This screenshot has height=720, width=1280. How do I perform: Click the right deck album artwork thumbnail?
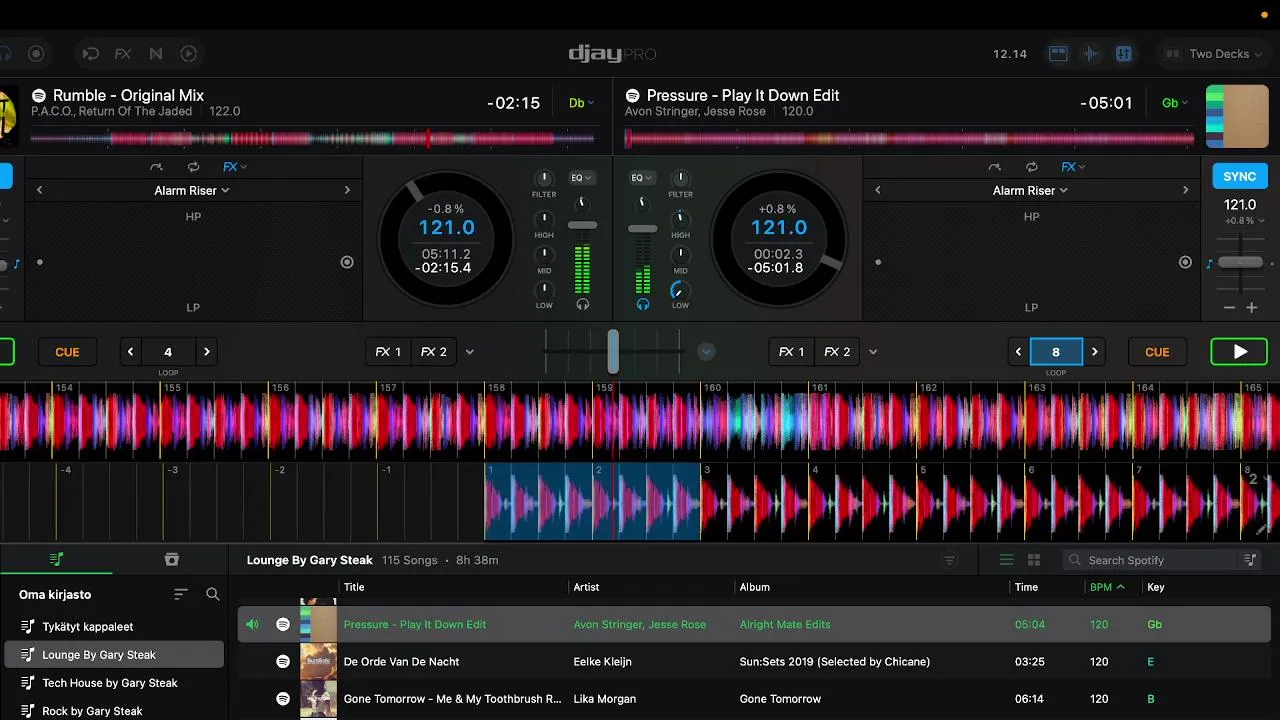[x=1236, y=117]
